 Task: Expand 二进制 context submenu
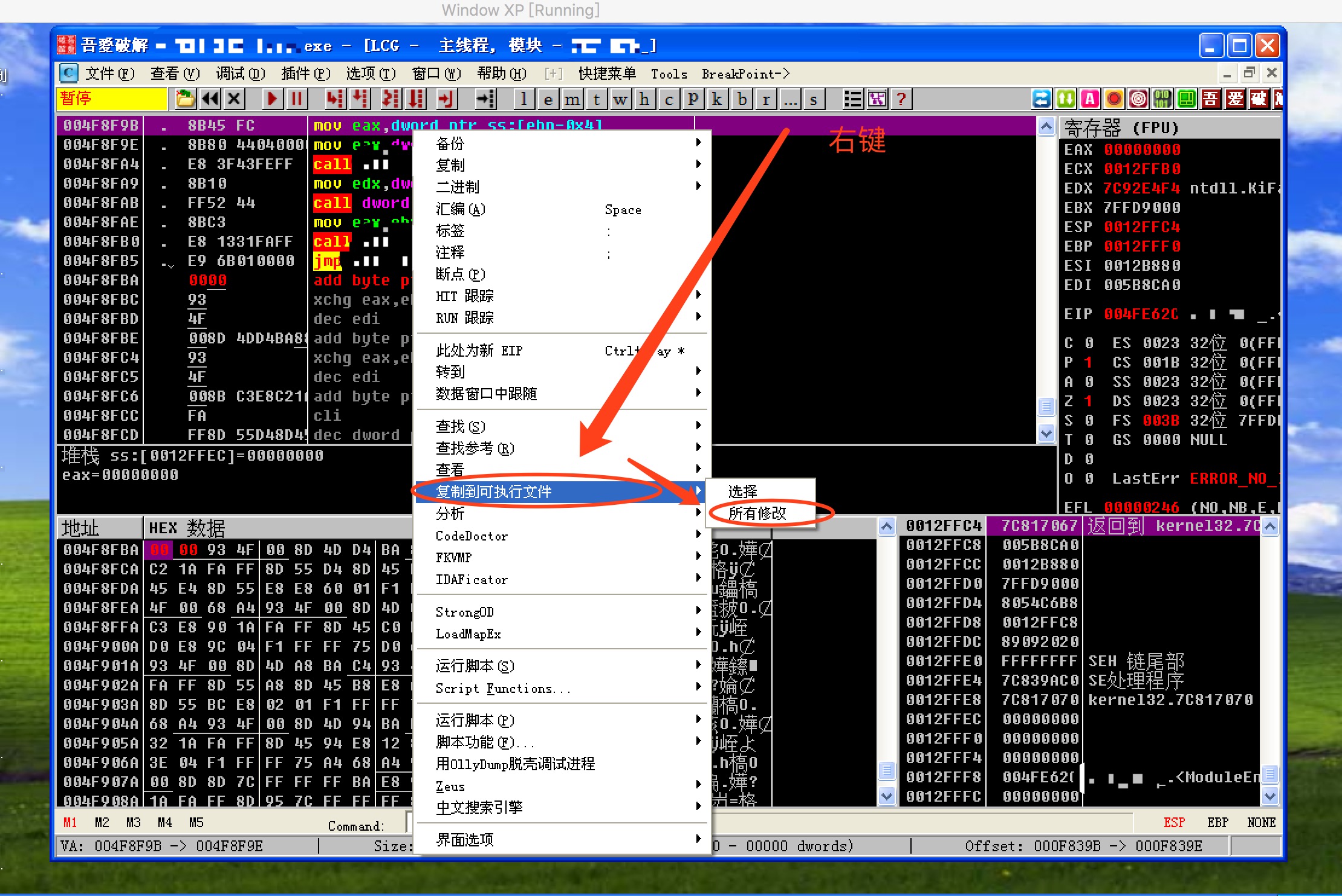(562, 187)
